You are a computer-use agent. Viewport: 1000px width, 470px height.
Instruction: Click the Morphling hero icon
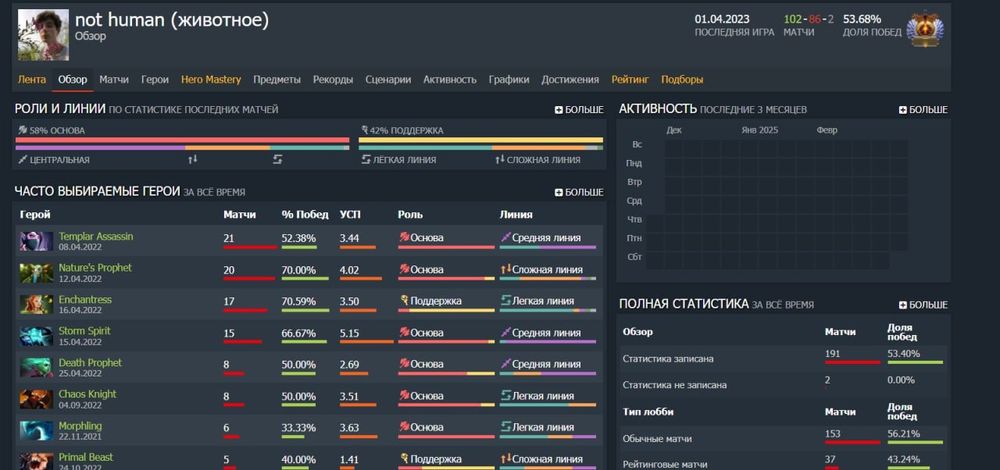click(x=36, y=430)
